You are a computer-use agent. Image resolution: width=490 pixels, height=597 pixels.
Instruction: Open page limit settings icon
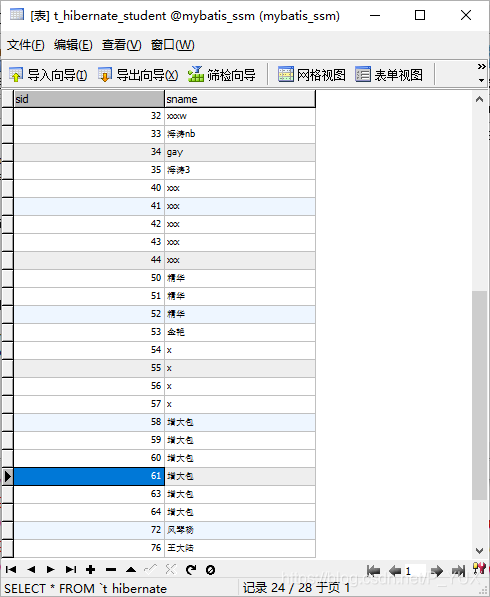(x=479, y=569)
